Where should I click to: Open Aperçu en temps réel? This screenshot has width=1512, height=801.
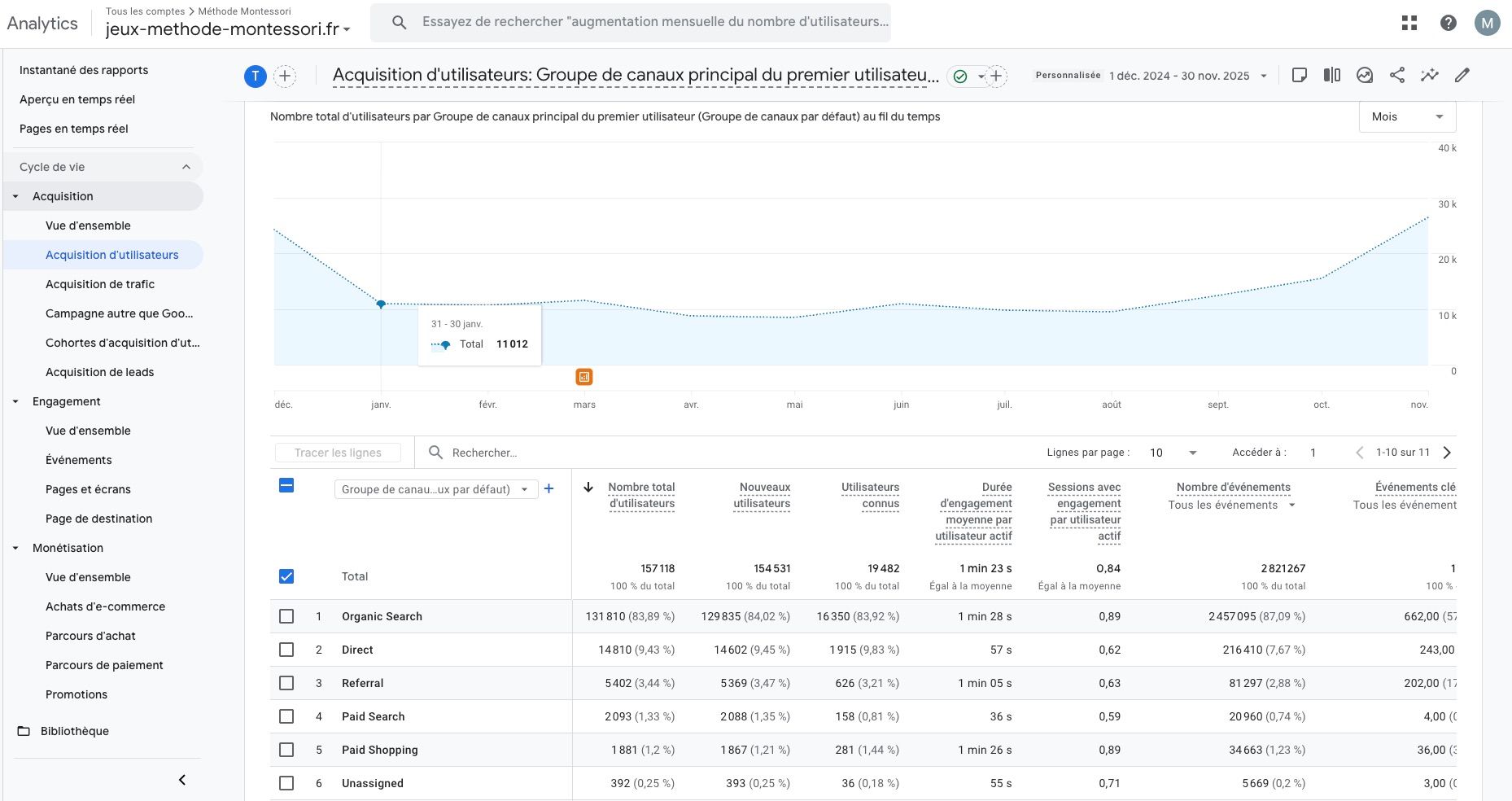pyautogui.click(x=77, y=99)
